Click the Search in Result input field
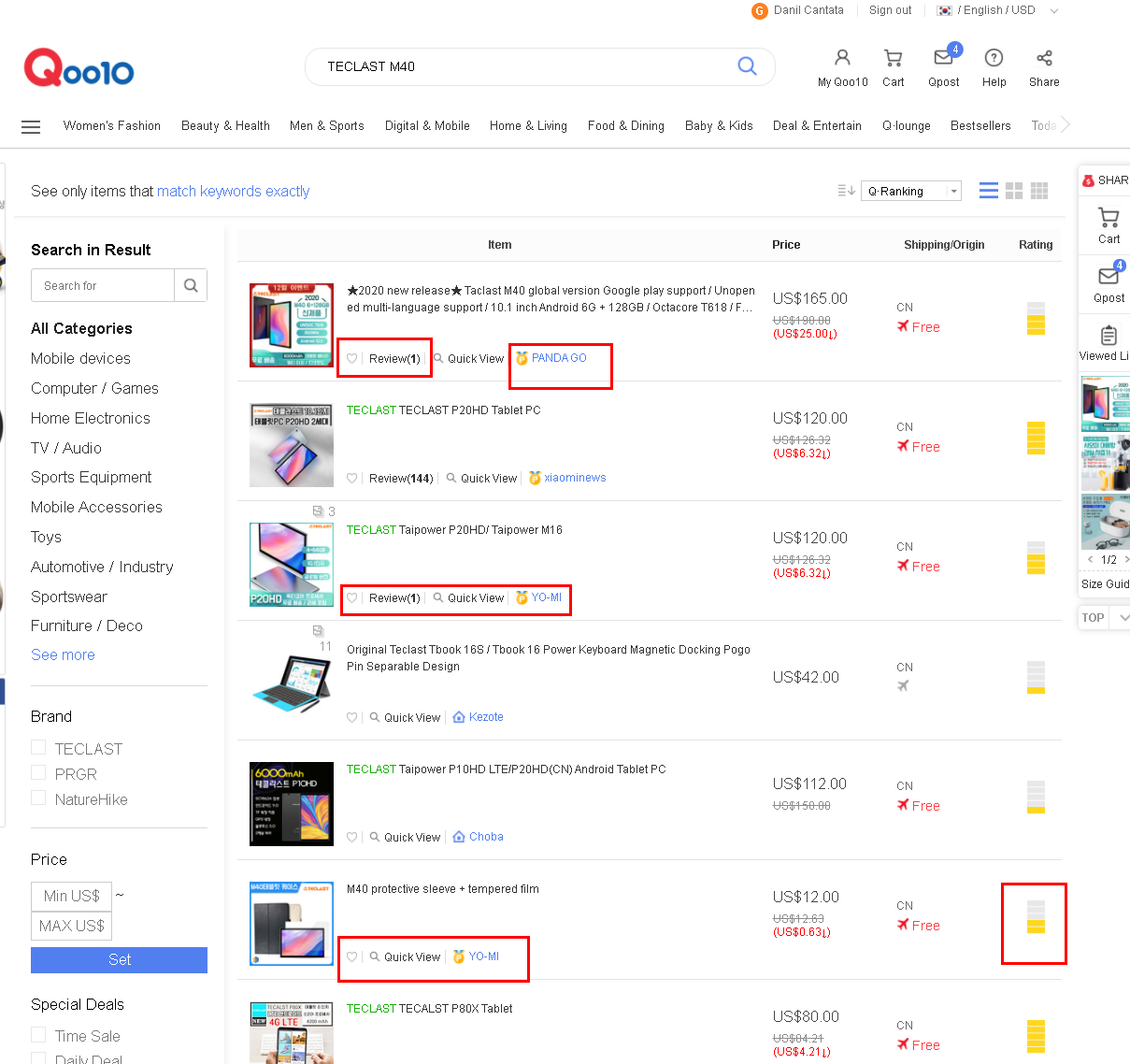The width and height of the screenshot is (1130, 1064). pyautogui.click(x=103, y=285)
